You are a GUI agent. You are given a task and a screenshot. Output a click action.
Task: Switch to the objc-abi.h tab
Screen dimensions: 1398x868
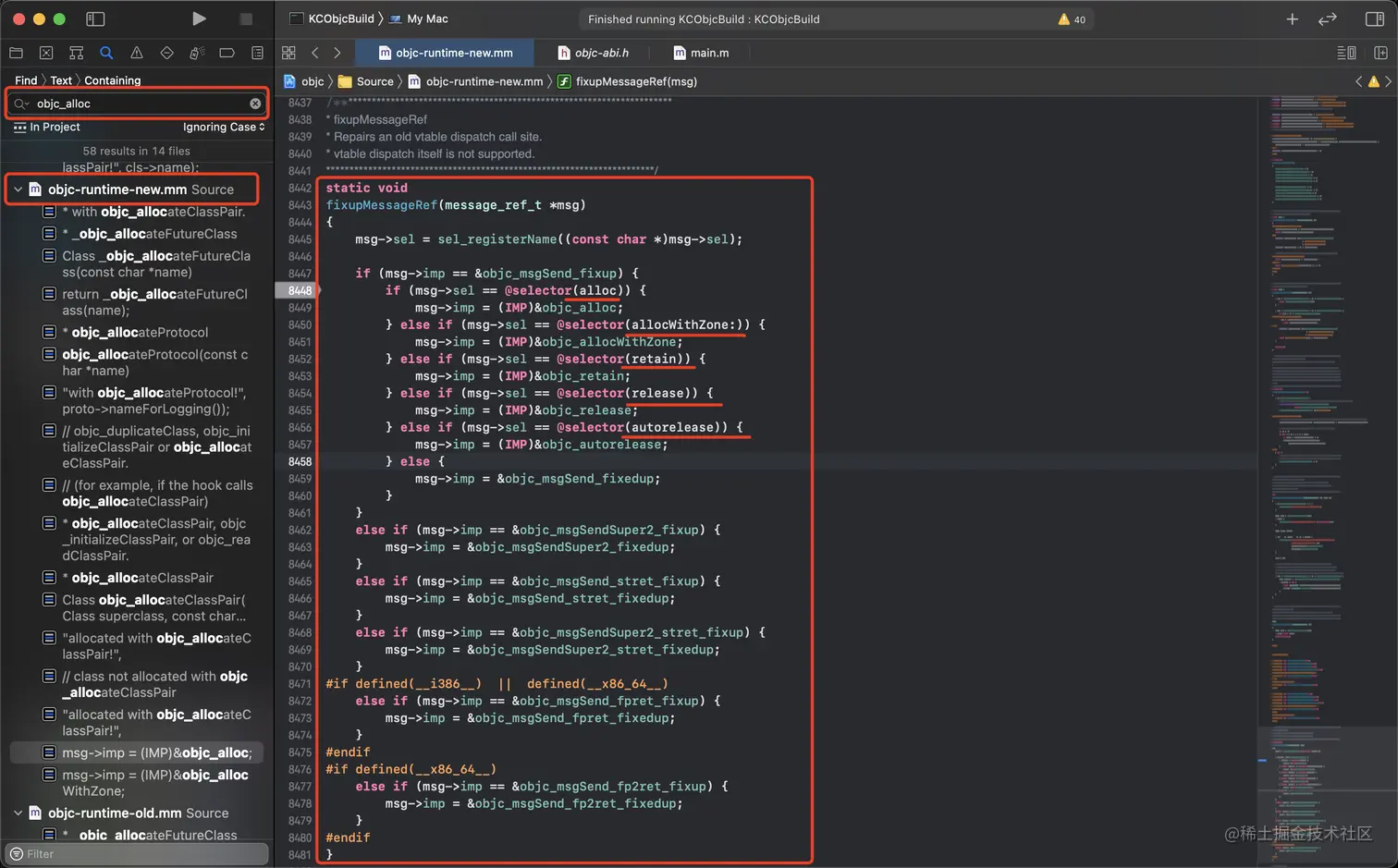point(593,54)
